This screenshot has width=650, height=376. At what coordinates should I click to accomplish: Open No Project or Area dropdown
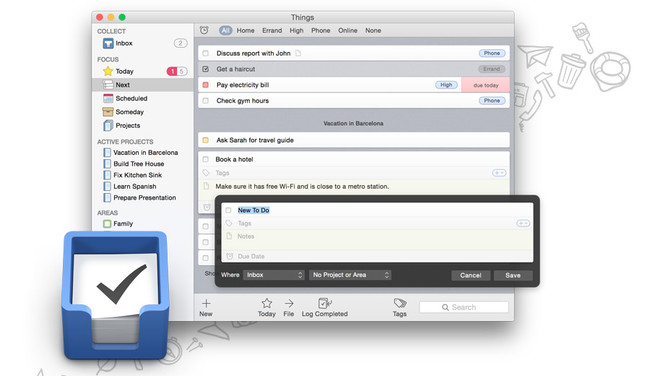(350, 275)
